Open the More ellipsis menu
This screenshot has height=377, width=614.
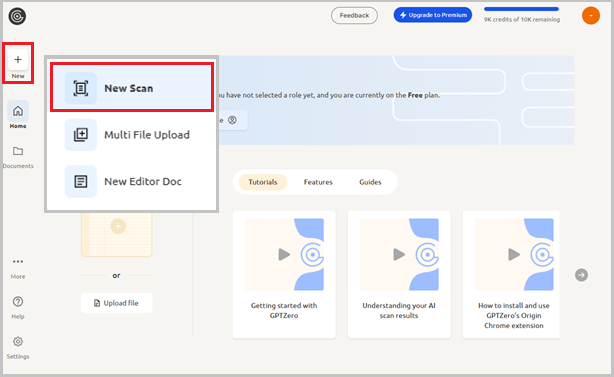[18, 262]
